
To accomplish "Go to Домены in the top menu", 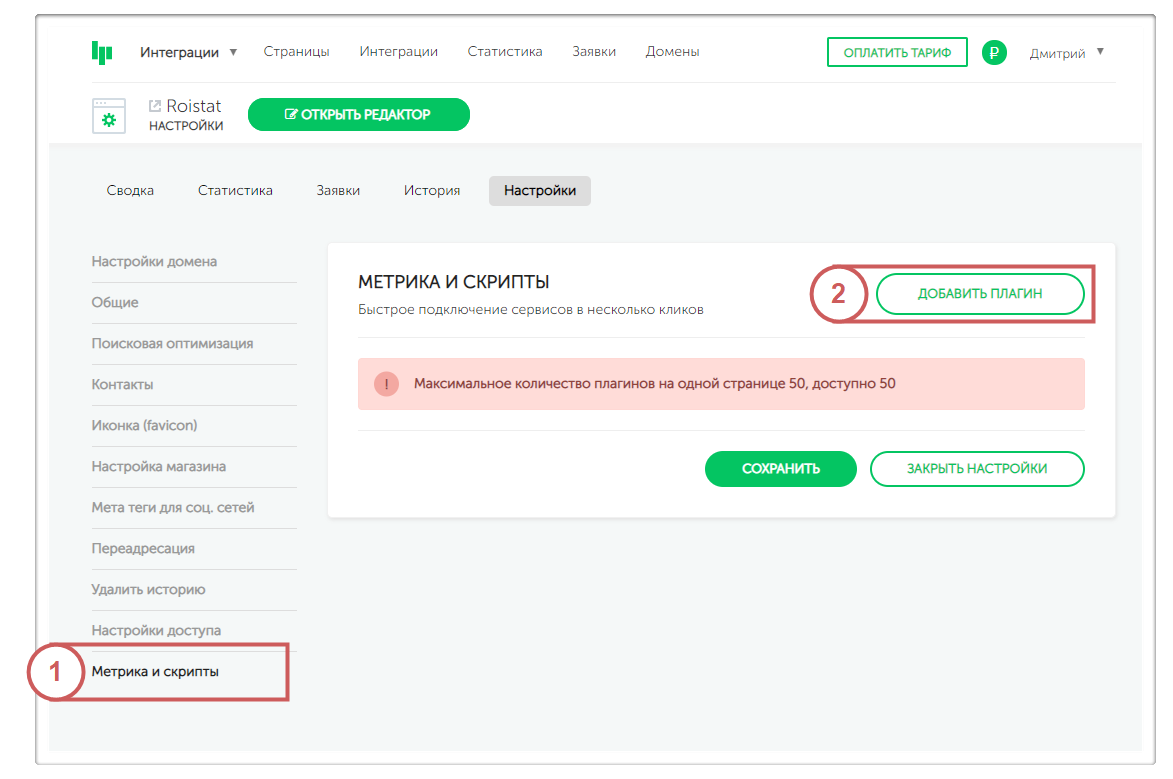I will point(672,52).
